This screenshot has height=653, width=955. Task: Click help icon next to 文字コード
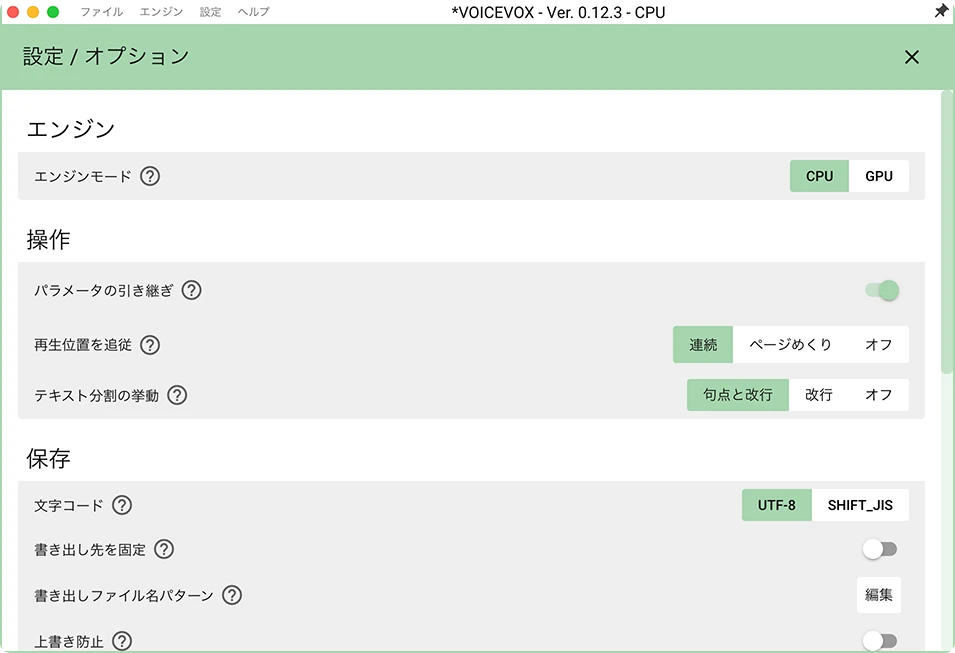(x=122, y=505)
